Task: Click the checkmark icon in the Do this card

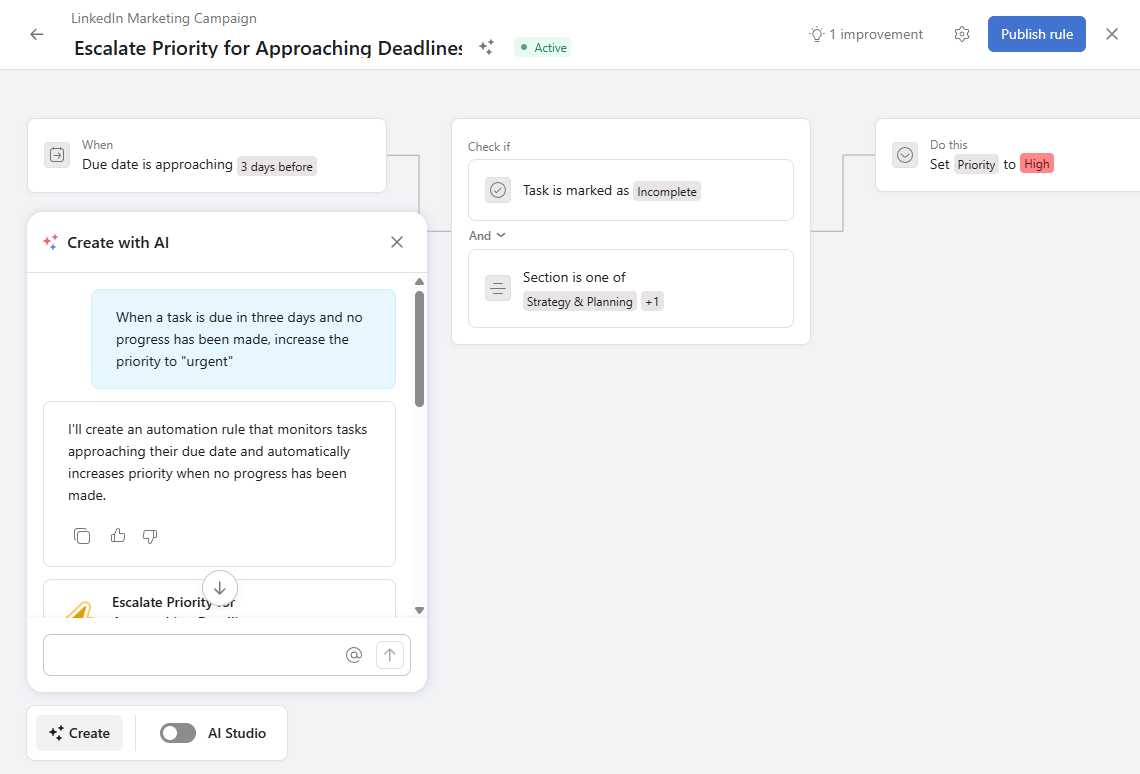Action: [x=905, y=155]
